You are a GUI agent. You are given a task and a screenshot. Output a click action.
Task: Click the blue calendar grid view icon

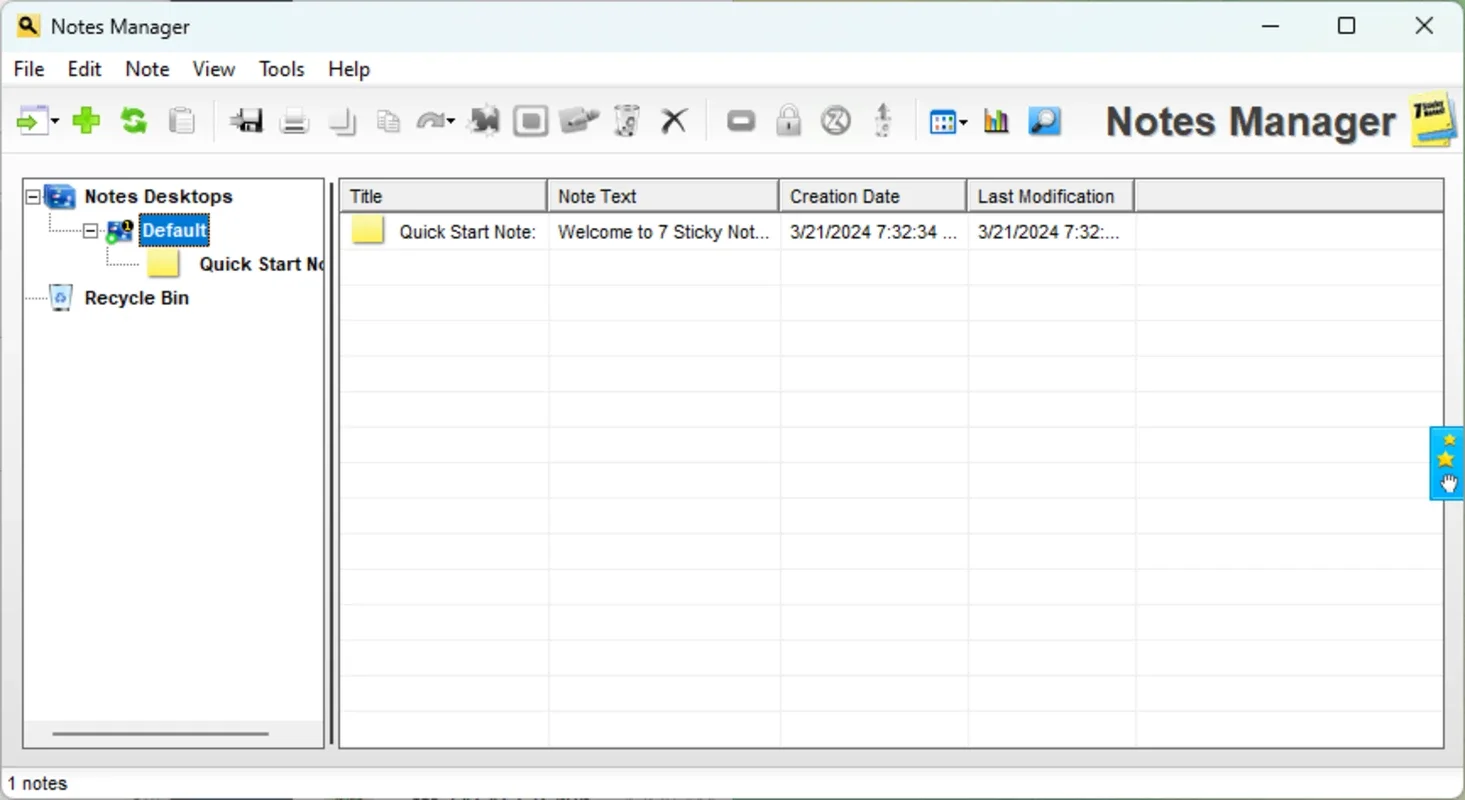(942, 122)
